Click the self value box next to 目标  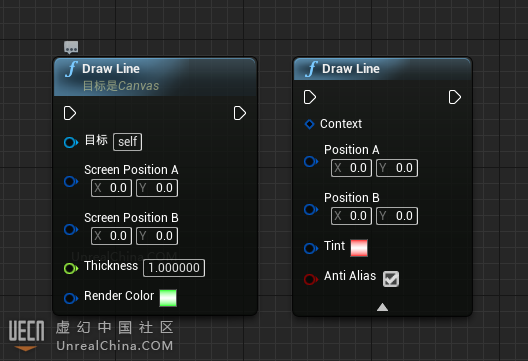point(127,142)
